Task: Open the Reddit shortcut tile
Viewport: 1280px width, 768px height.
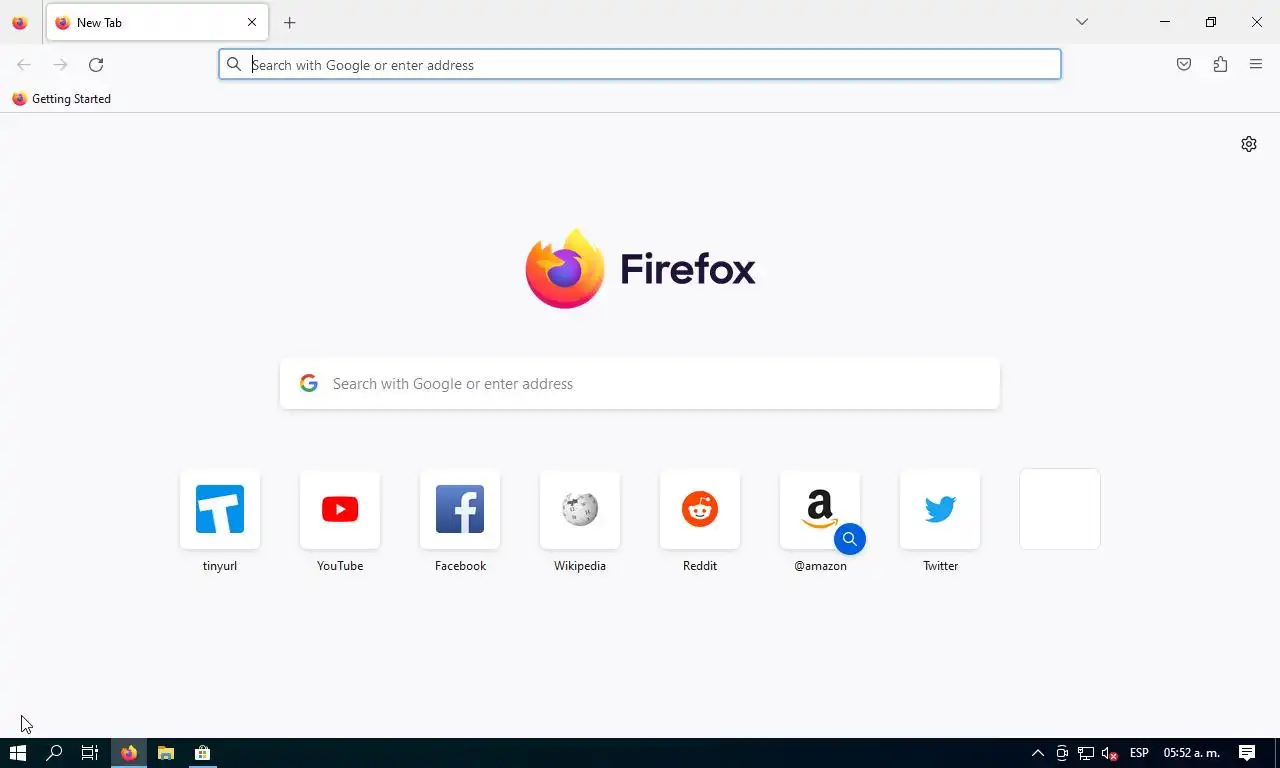Action: pyautogui.click(x=700, y=509)
